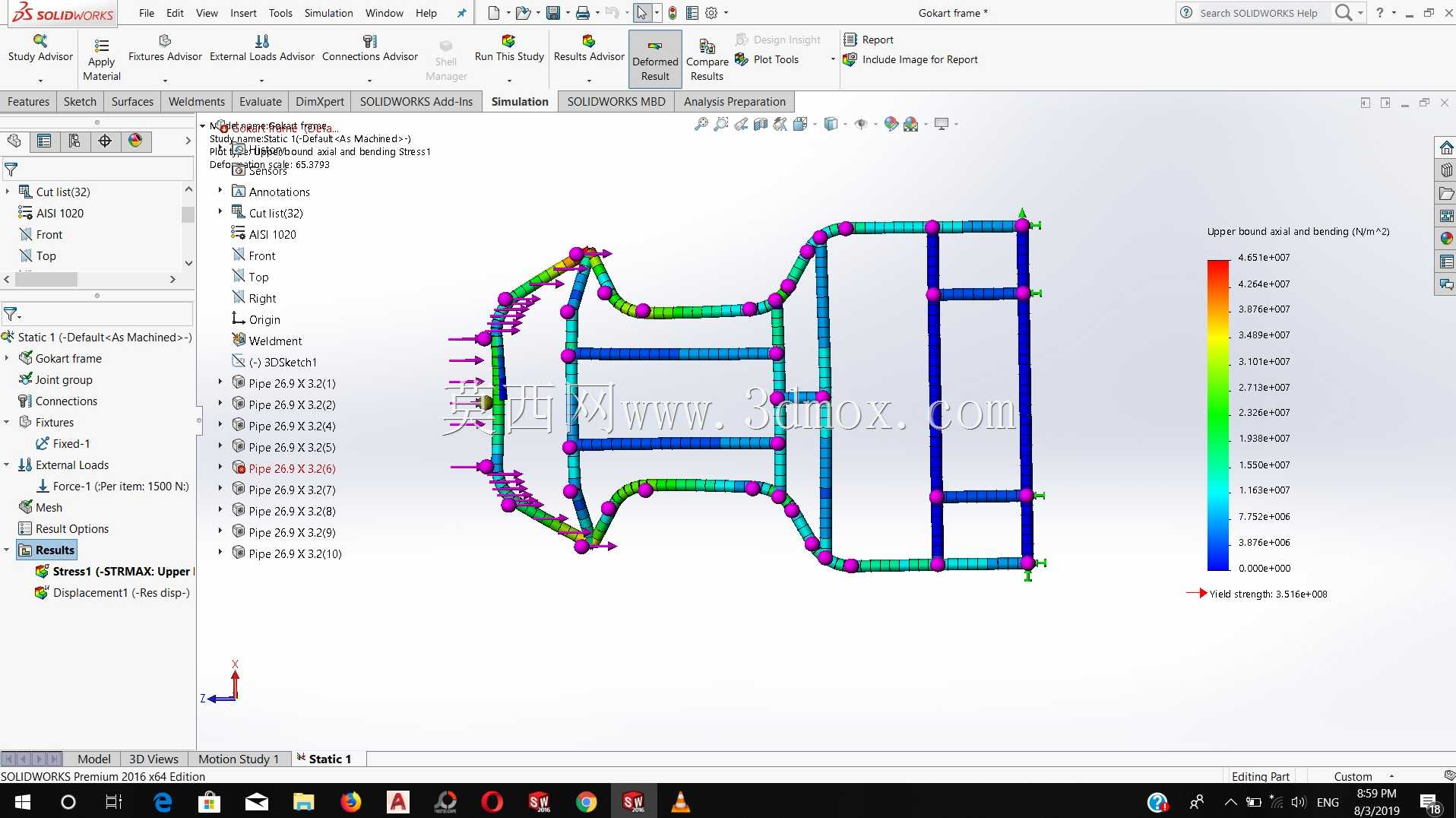Viewport: 1456px width, 818px height.
Task: Expand the Study Advisor dropdown arrow
Action: (x=40, y=81)
